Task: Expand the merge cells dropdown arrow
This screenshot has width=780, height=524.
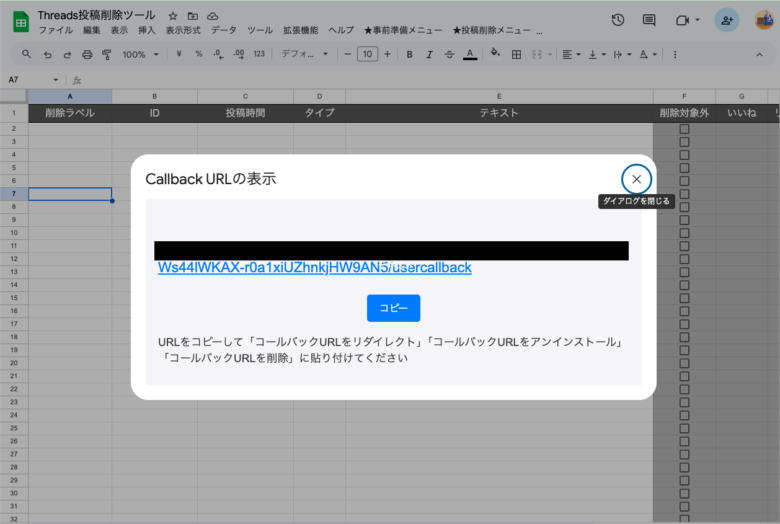Action: coord(550,54)
